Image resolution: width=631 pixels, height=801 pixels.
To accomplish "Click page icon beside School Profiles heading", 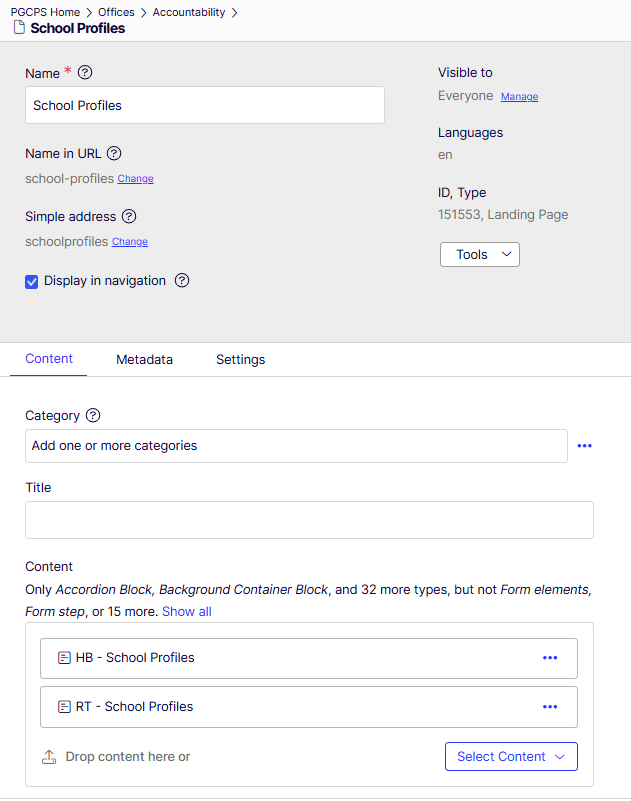I will tap(19, 27).
